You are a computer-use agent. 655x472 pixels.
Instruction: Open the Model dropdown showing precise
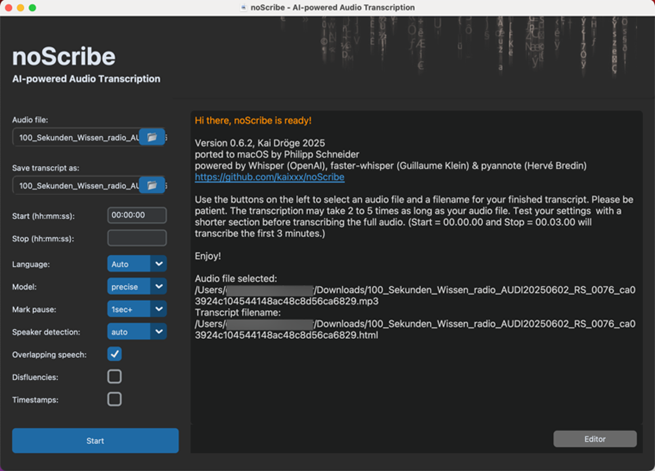pos(158,286)
